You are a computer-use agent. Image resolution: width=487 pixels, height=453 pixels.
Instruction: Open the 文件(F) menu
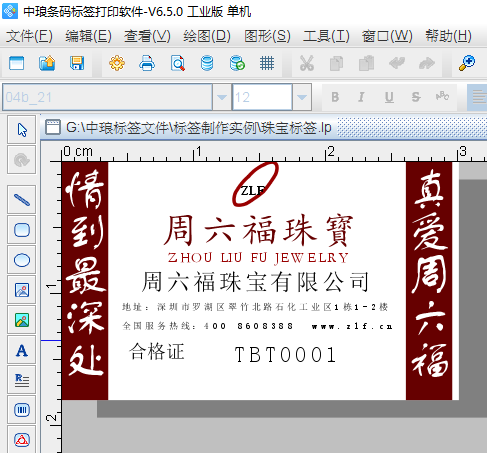tap(29, 36)
